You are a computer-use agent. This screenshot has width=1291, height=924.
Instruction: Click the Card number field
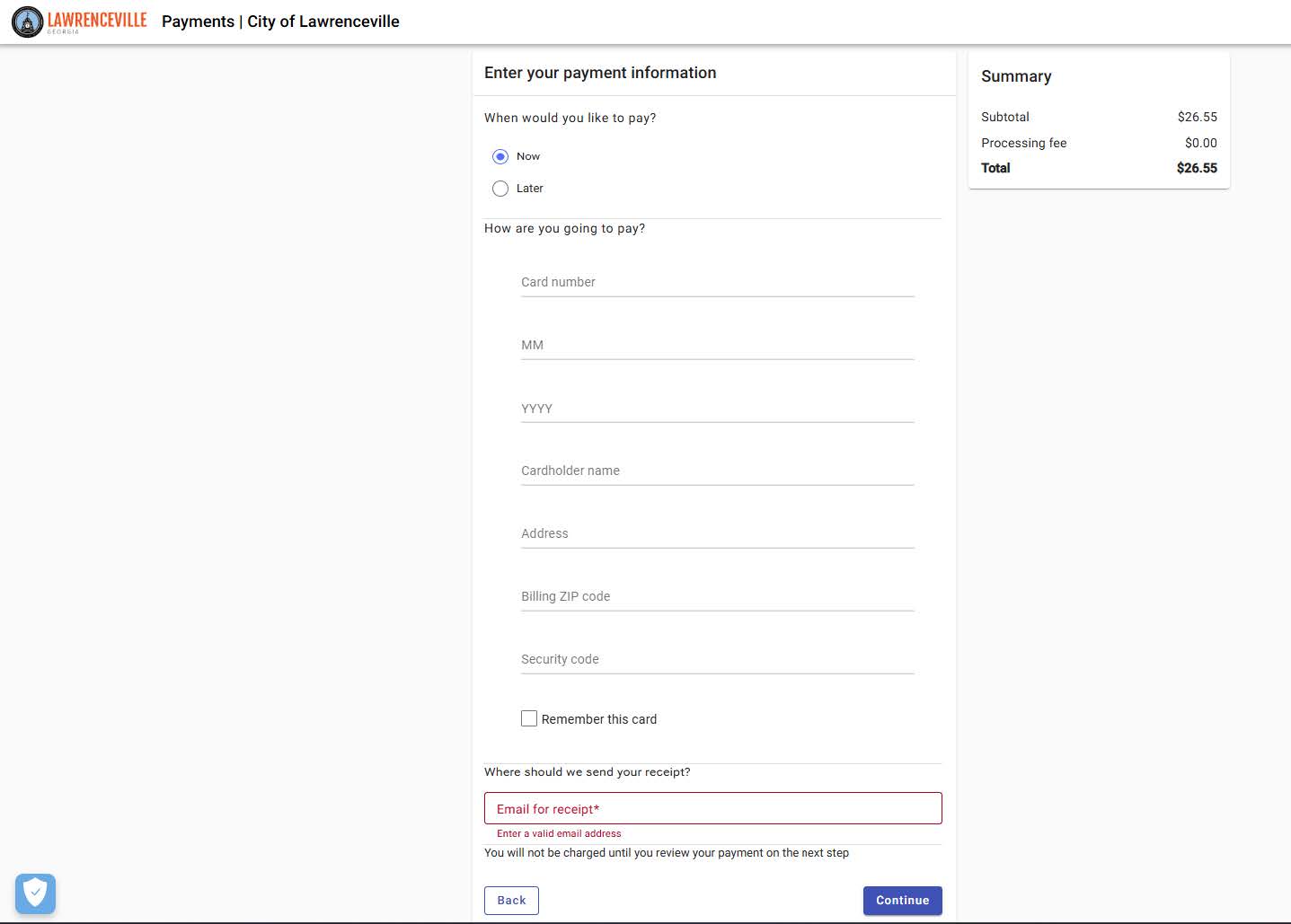point(716,282)
